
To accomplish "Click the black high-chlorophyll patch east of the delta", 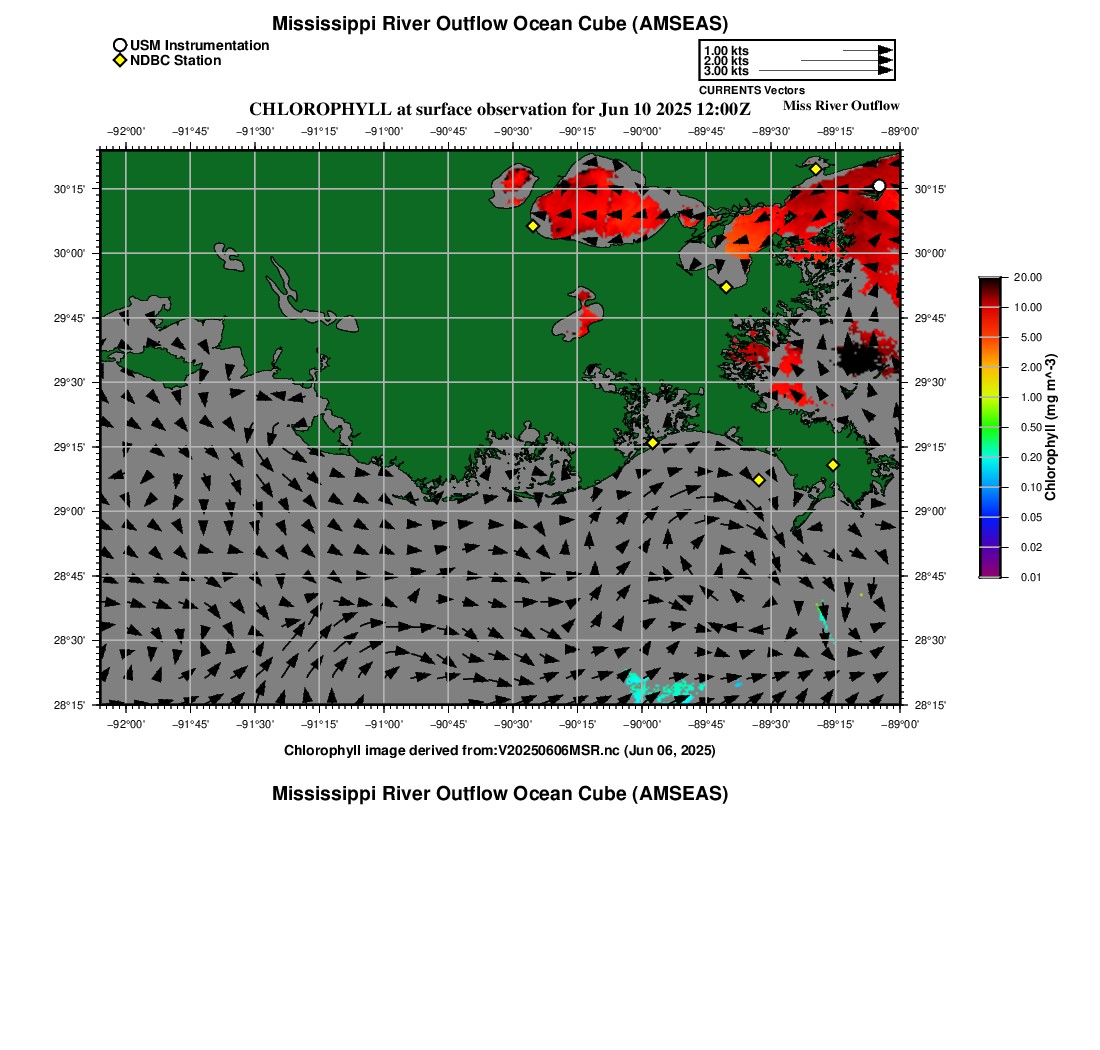I will click(860, 355).
